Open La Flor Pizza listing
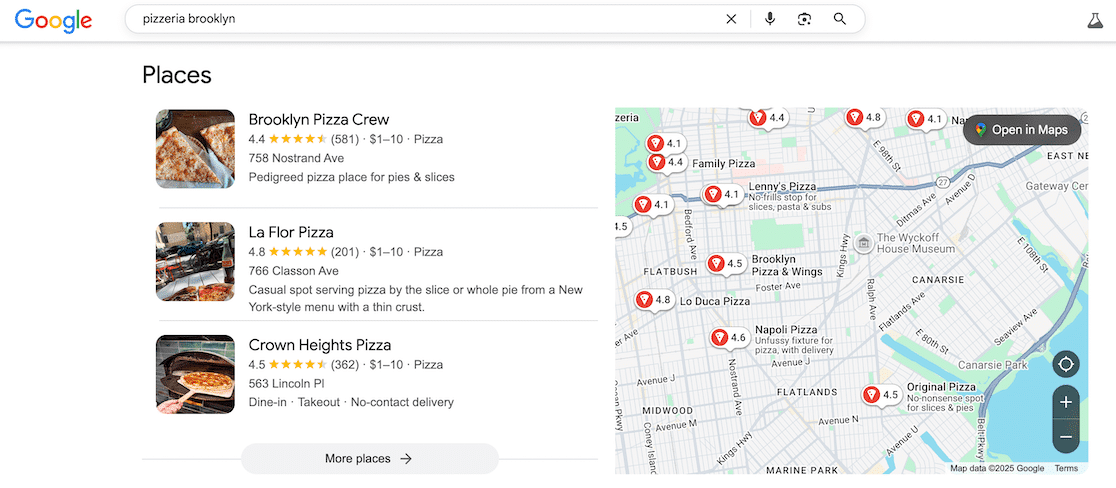The height and width of the screenshot is (488, 1116). coord(290,232)
